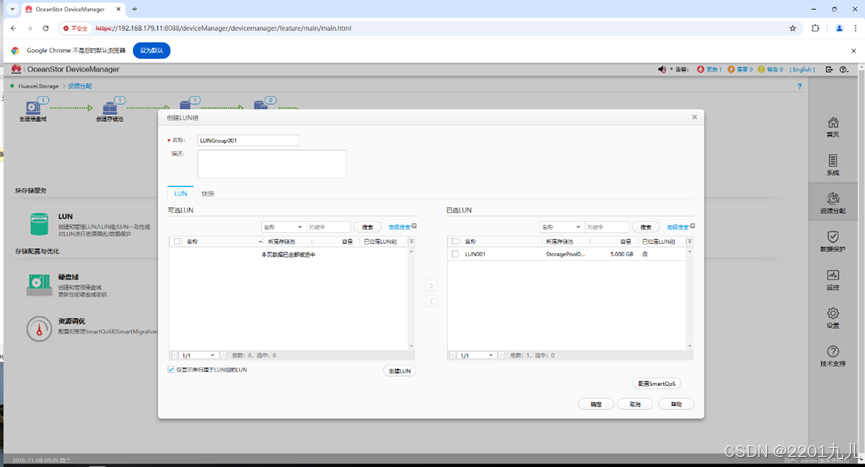Click the blue page help question mark
The width and height of the screenshot is (865, 467).
tap(799, 87)
